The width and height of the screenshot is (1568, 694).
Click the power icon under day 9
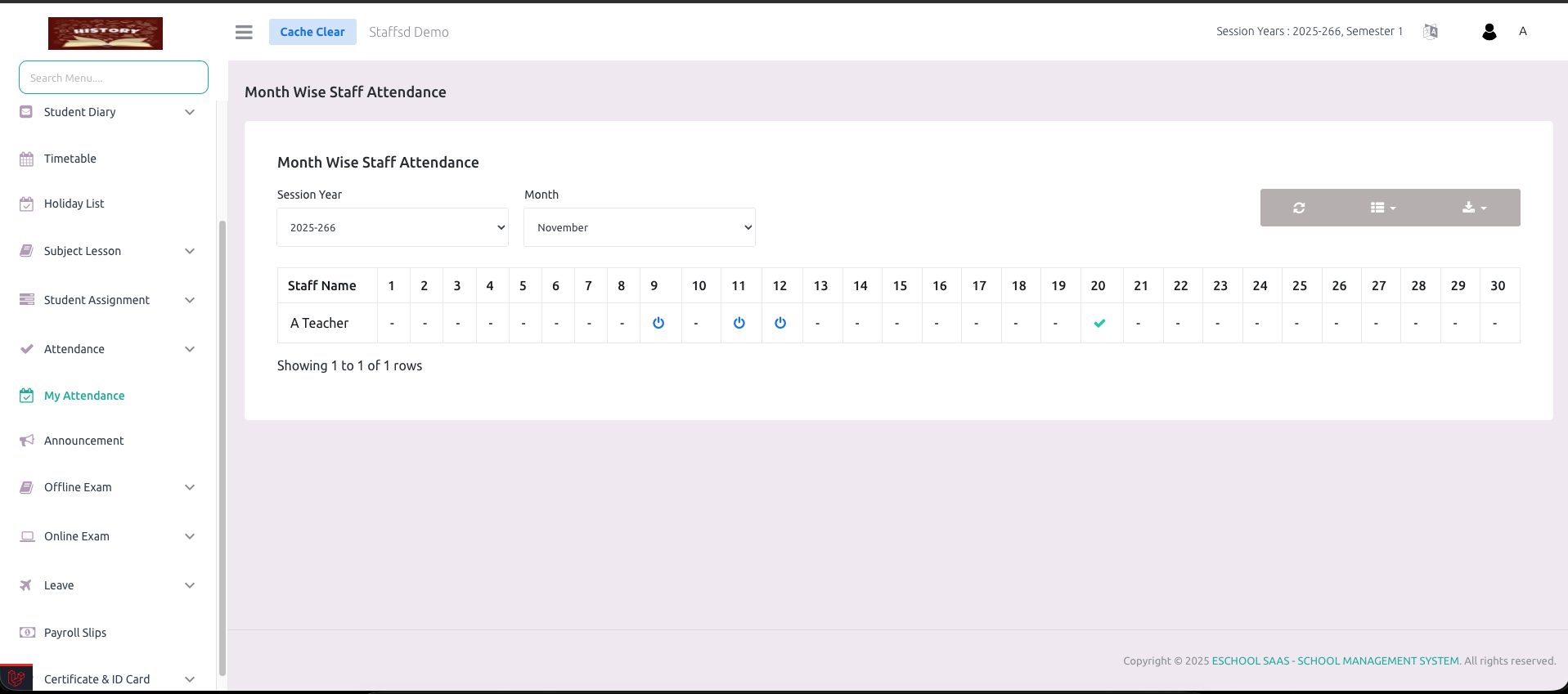coord(658,323)
